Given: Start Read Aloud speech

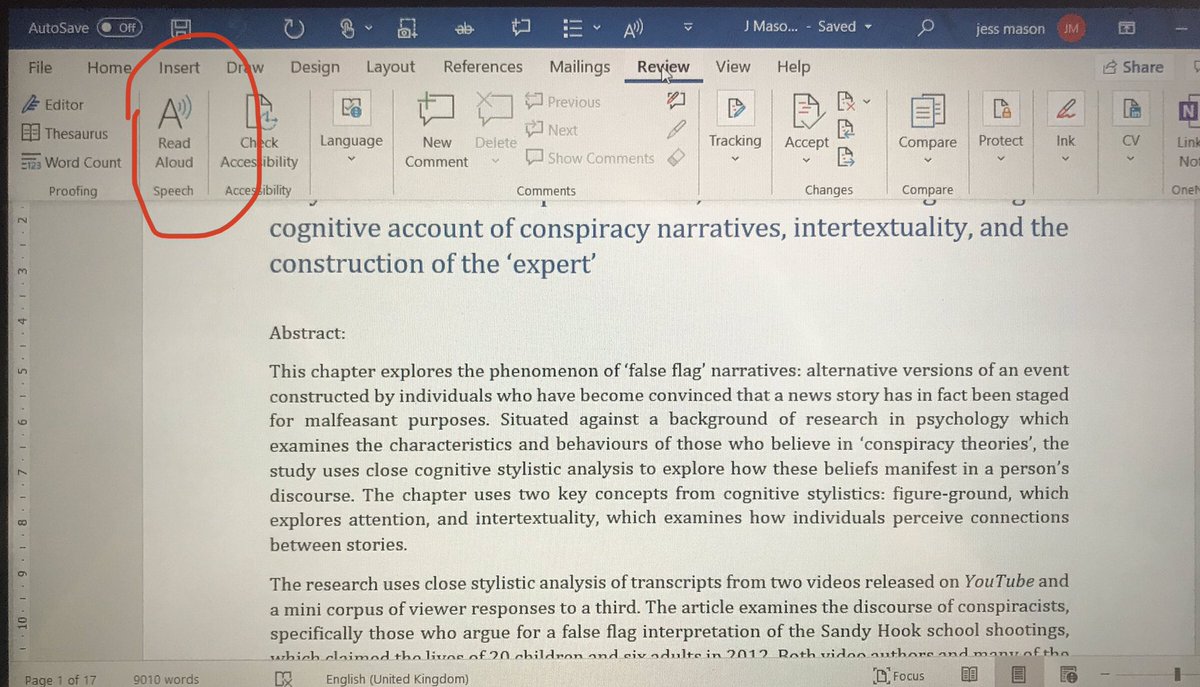Looking at the screenshot, I should pos(174,130).
